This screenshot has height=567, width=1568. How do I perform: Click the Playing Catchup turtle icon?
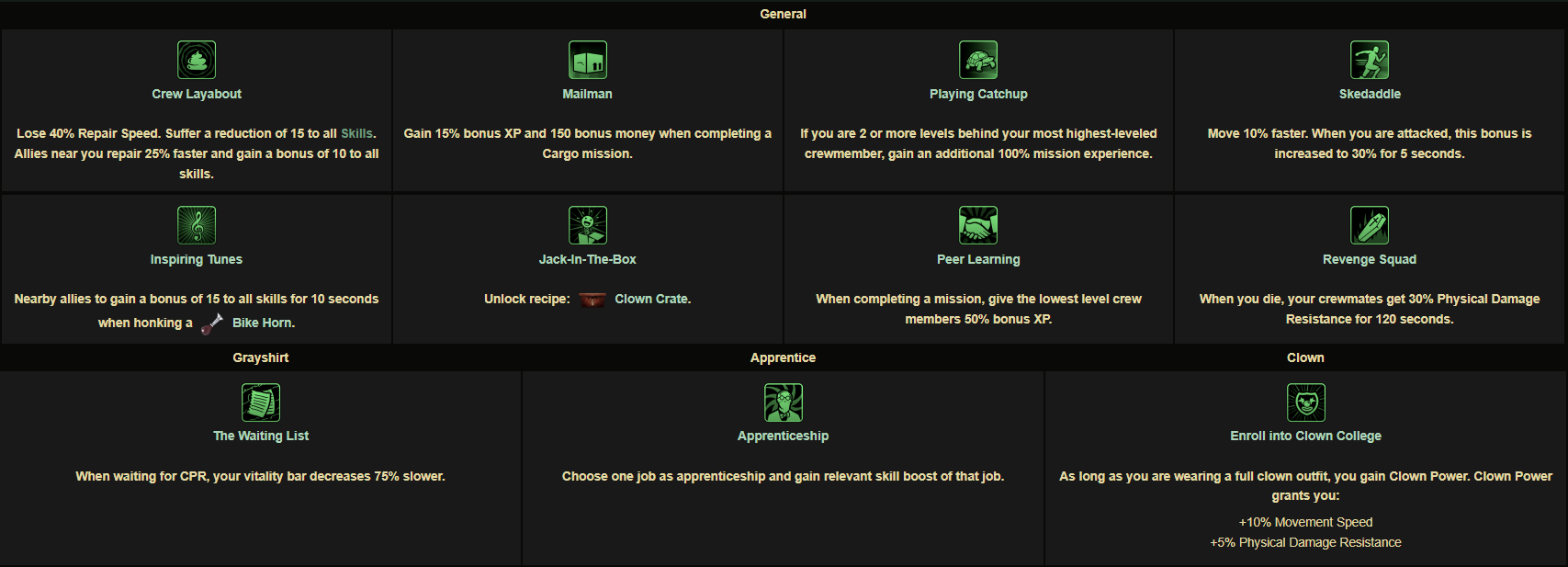(978, 60)
